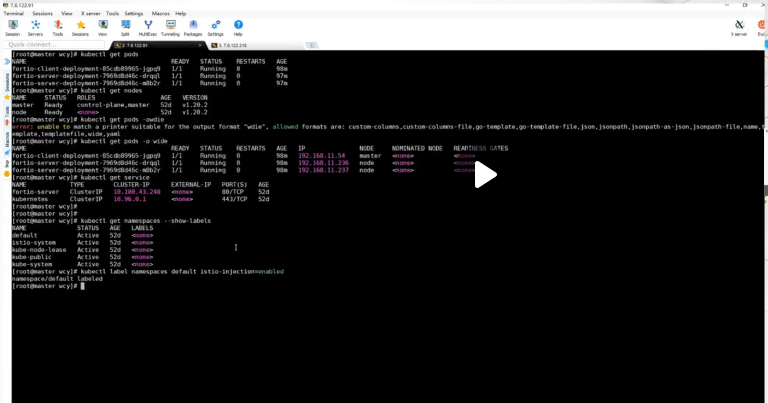Screen dimensions: 768x403
Task: Open a new Session from the toolbar
Action: pos(13,28)
